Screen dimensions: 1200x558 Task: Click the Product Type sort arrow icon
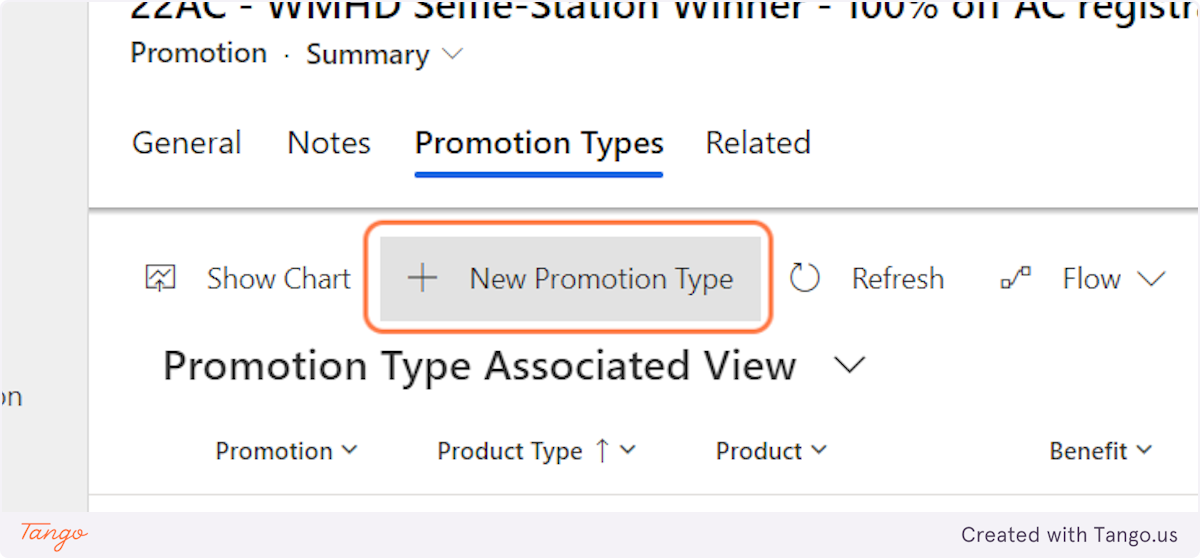point(602,451)
